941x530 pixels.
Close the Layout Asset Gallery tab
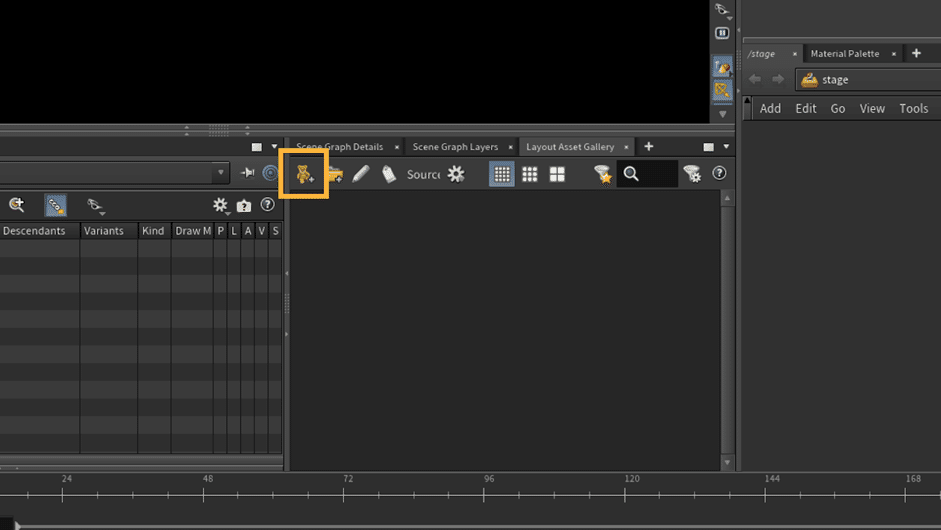(626, 147)
